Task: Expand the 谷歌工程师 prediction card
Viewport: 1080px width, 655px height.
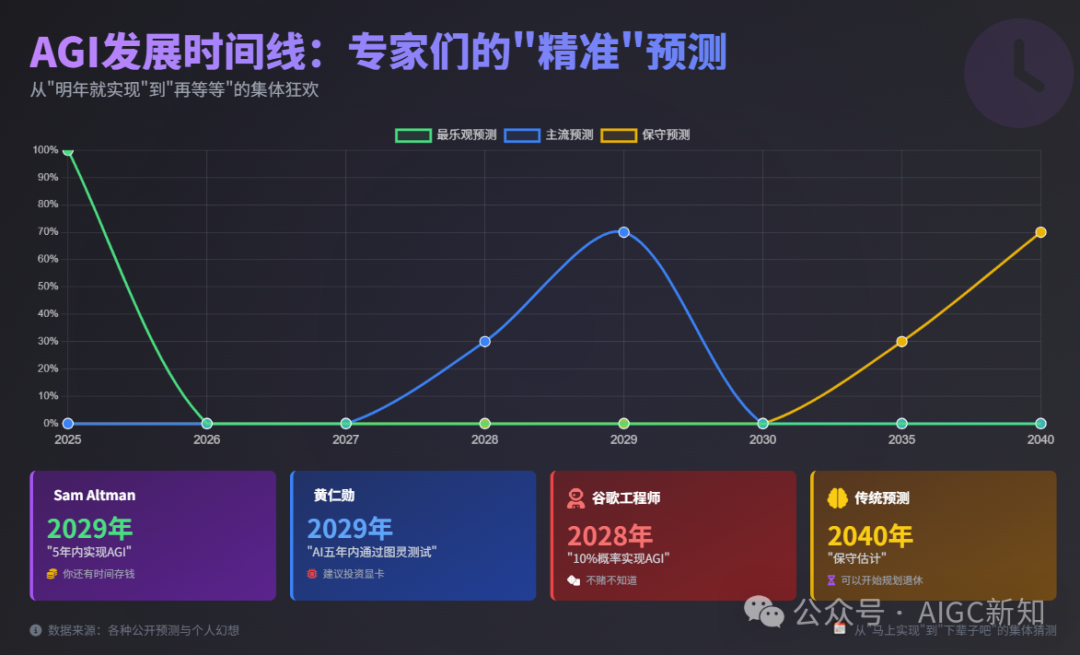Action: tap(673, 535)
